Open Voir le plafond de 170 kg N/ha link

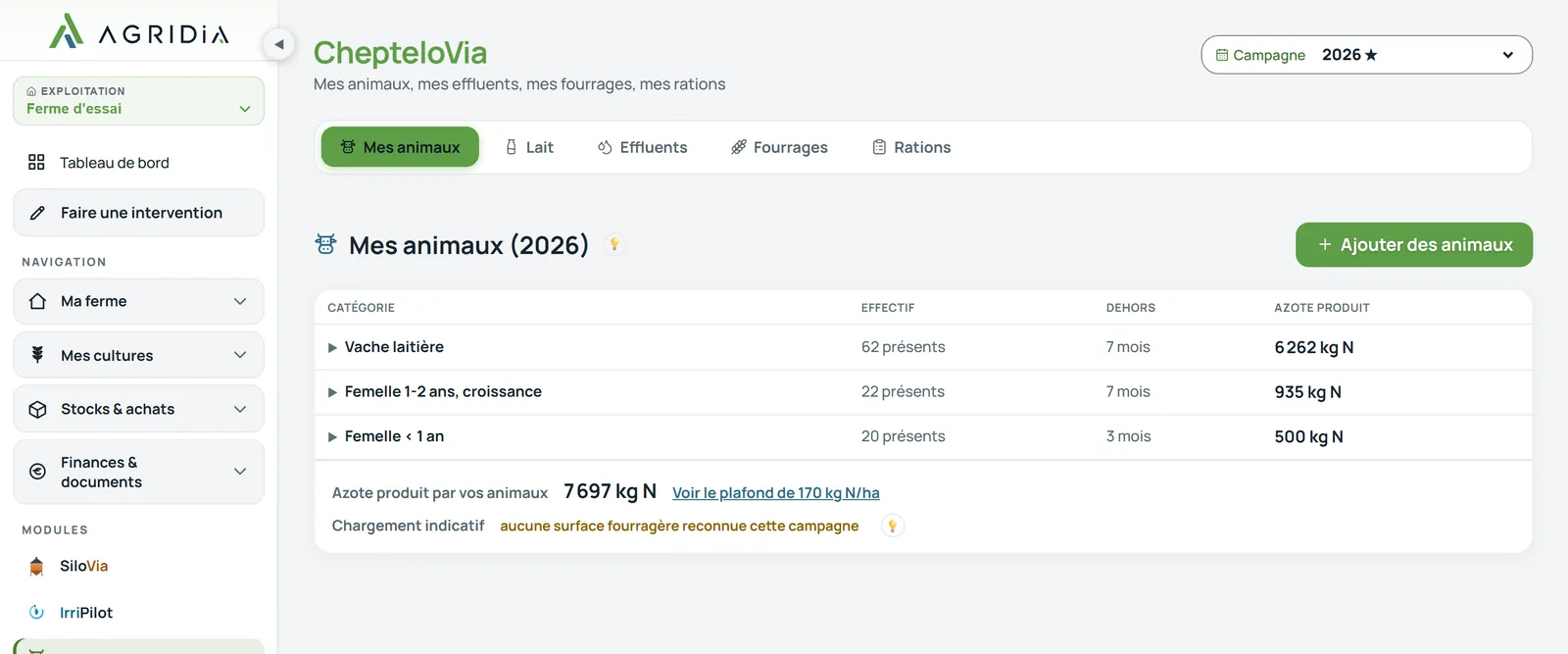(776, 493)
